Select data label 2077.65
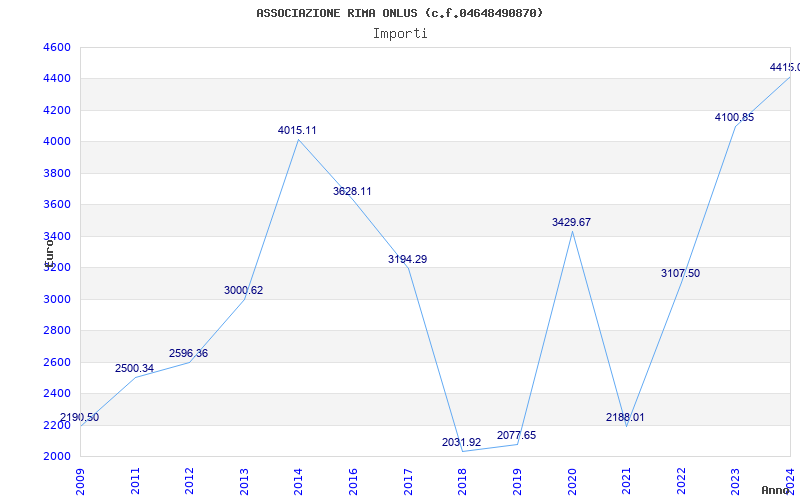 [x=516, y=436]
